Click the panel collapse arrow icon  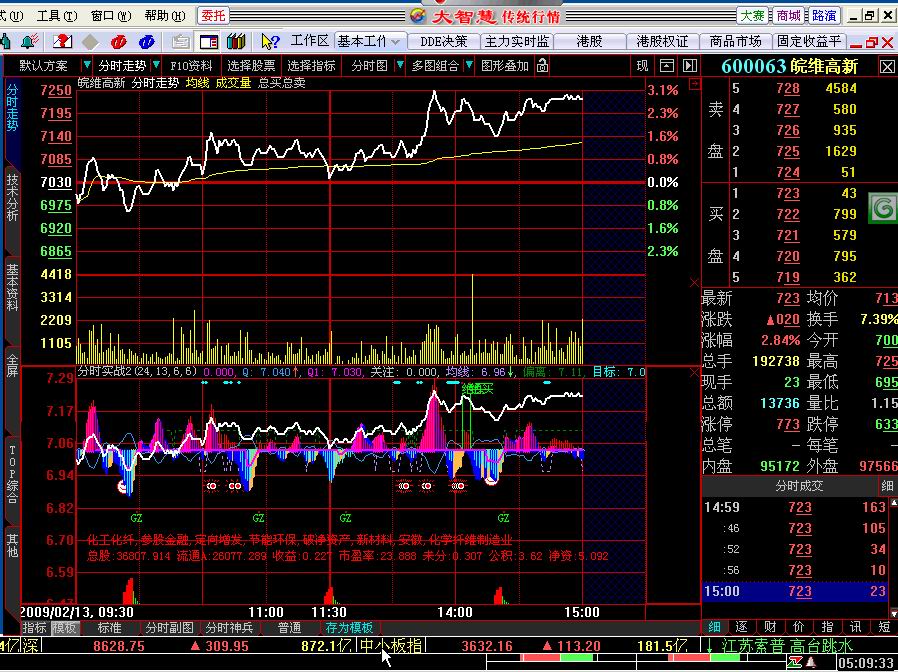[690, 66]
